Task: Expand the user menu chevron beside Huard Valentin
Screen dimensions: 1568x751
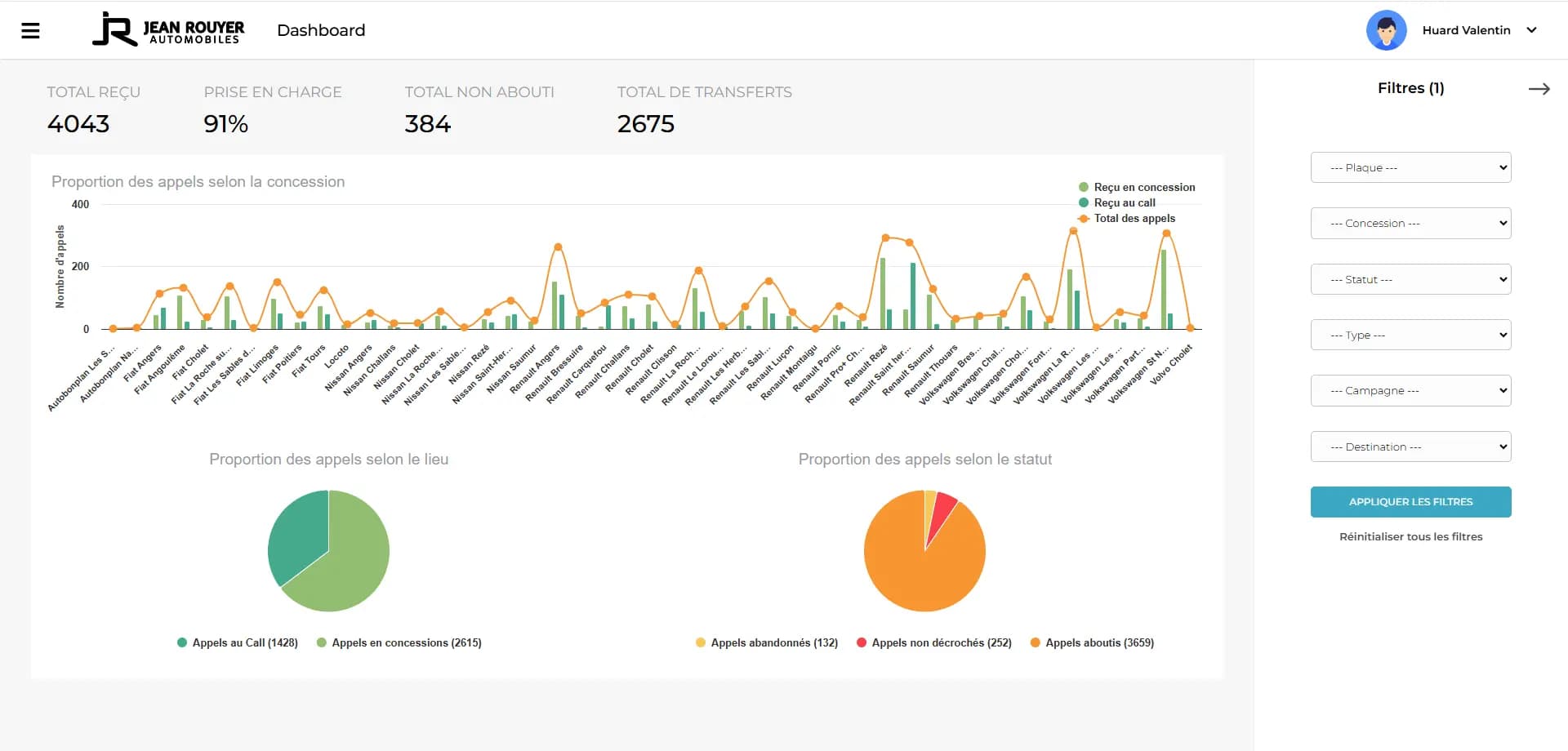Action: [1531, 30]
